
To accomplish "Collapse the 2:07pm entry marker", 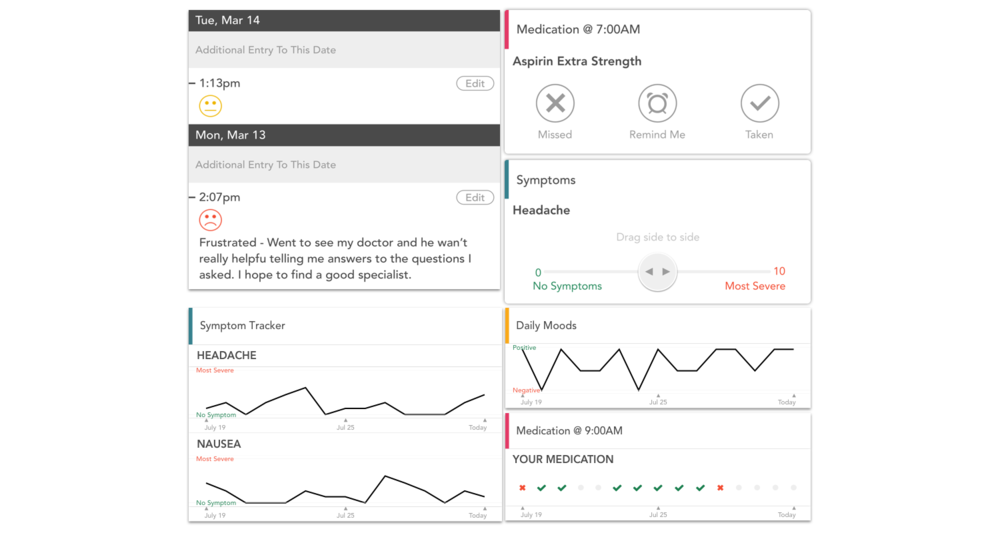I will (x=192, y=198).
